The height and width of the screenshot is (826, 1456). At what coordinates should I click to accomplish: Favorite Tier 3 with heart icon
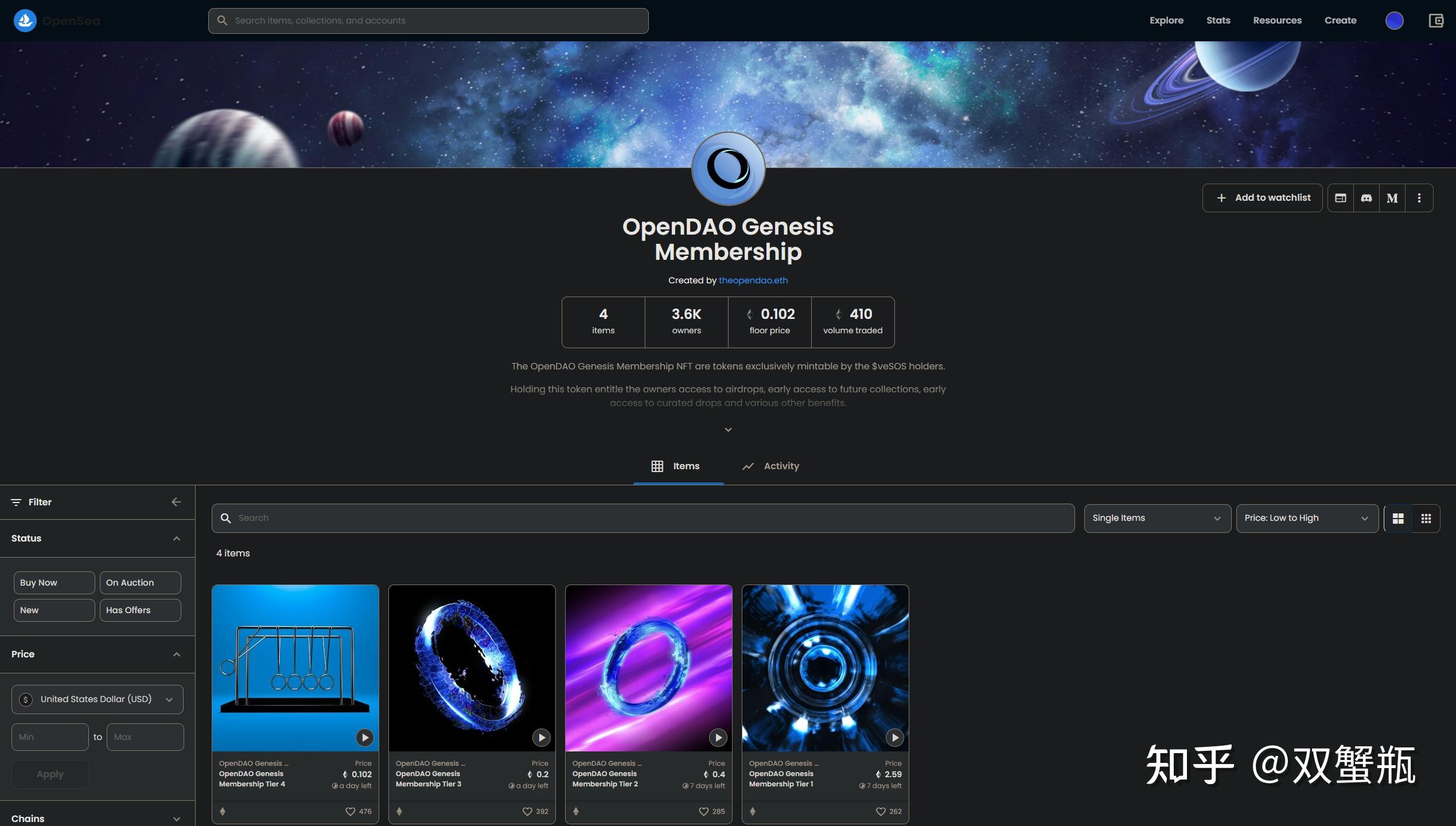pyautogui.click(x=527, y=812)
